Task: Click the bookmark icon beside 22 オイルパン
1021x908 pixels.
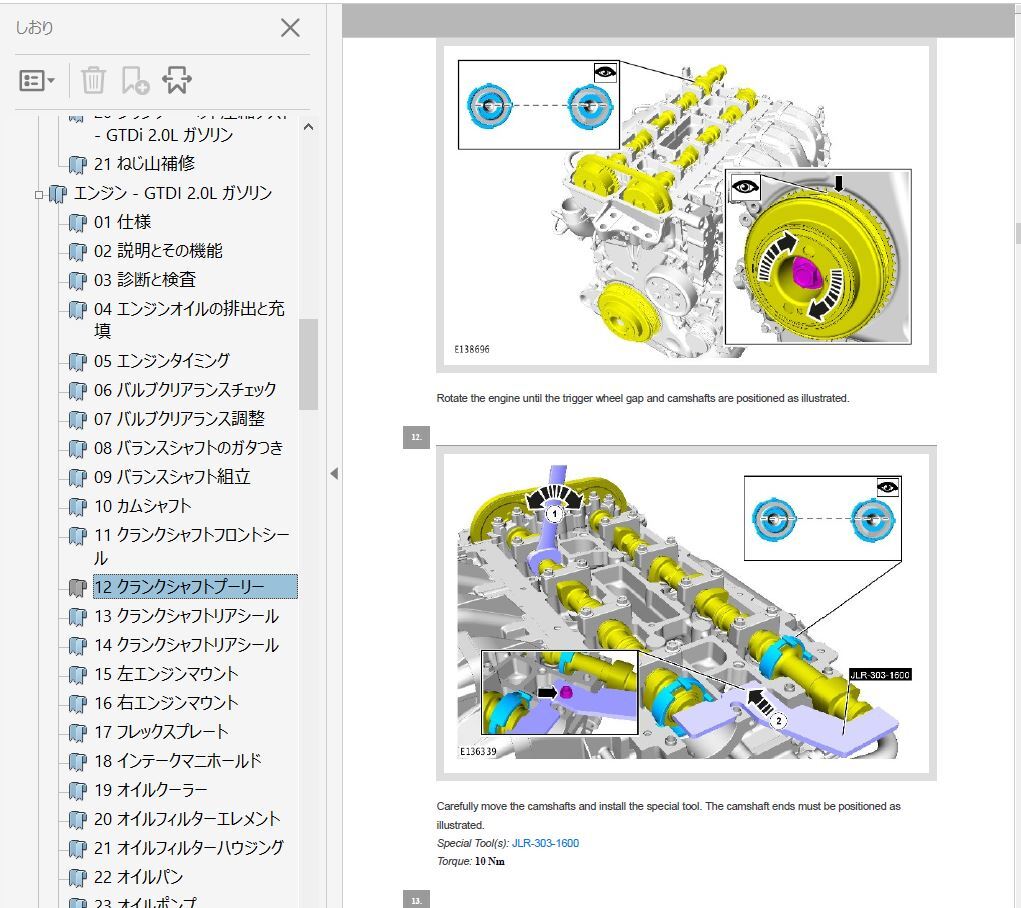Action: tap(77, 878)
